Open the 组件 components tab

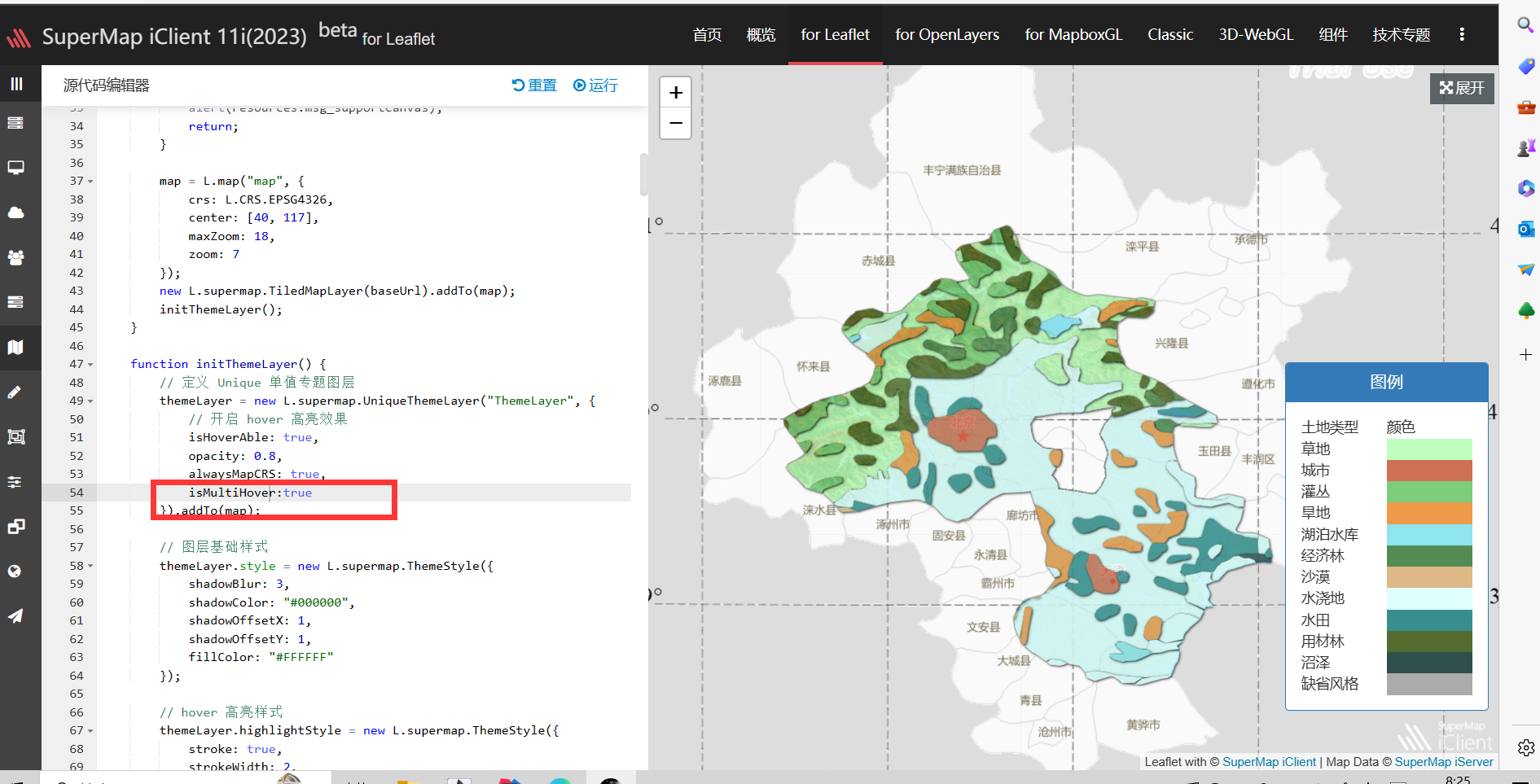1333,34
